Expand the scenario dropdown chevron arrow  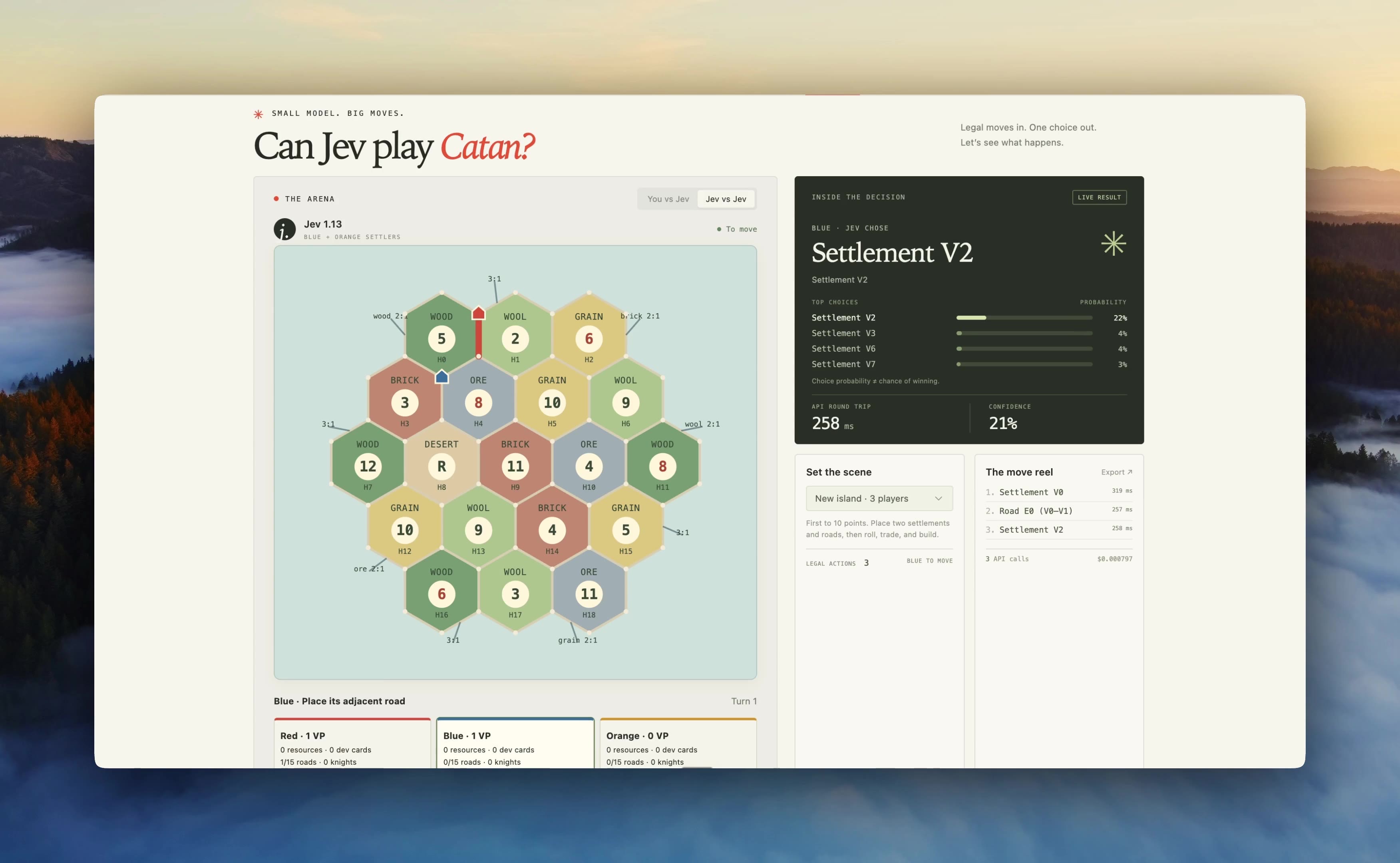coord(938,498)
